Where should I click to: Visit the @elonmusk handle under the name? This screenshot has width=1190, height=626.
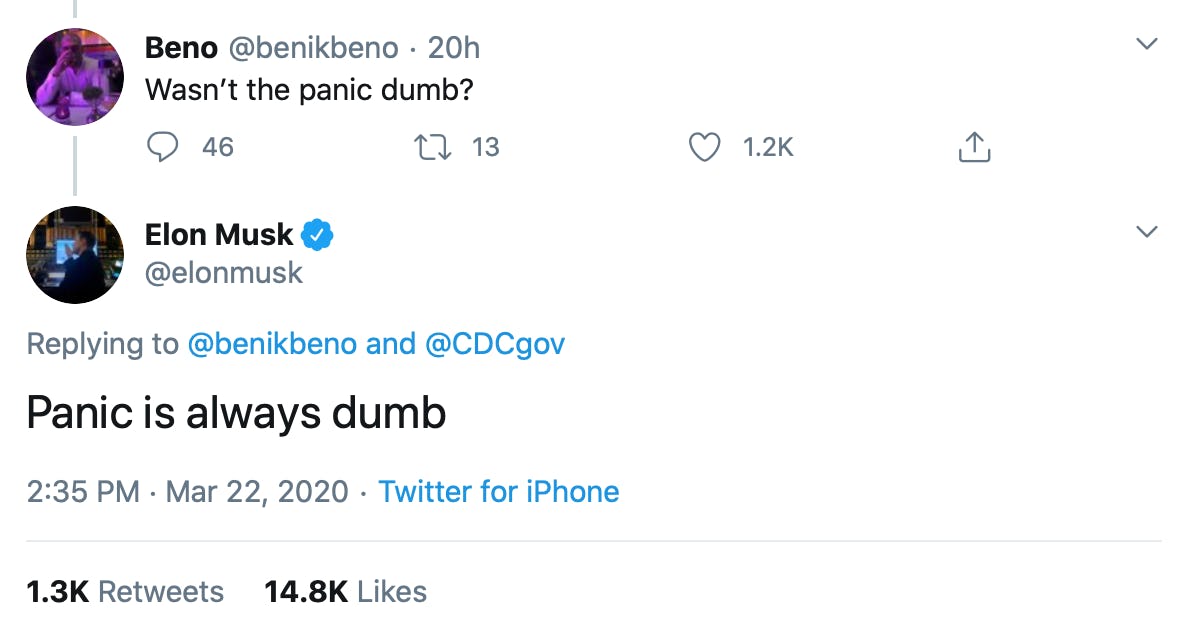(224, 272)
